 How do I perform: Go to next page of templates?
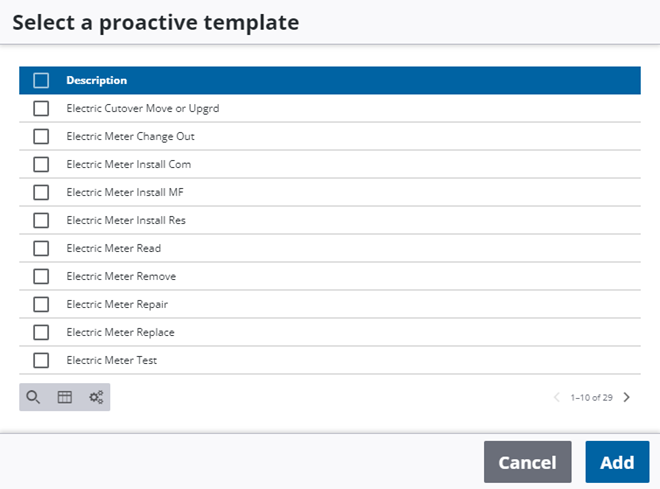coord(627,397)
